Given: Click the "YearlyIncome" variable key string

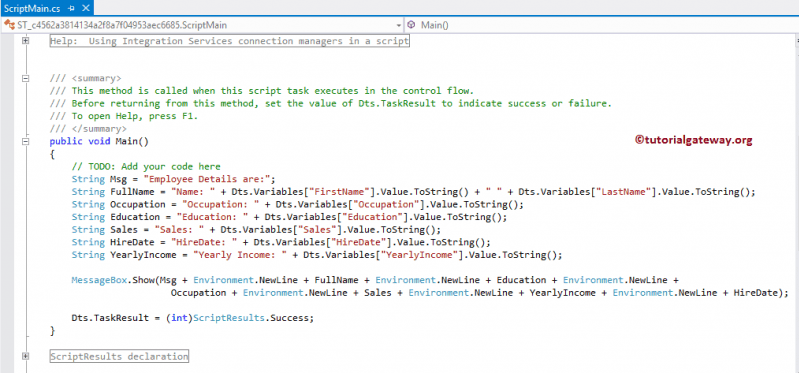Looking at the screenshot, I should [x=420, y=255].
